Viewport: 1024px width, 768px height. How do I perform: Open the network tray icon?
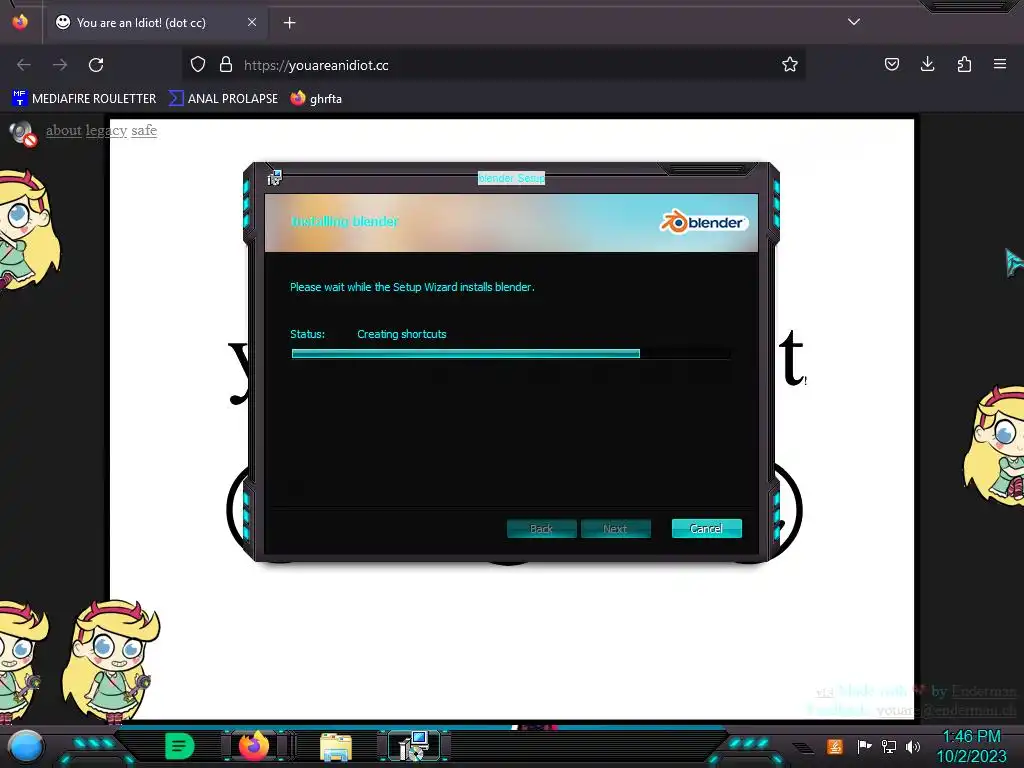point(889,746)
